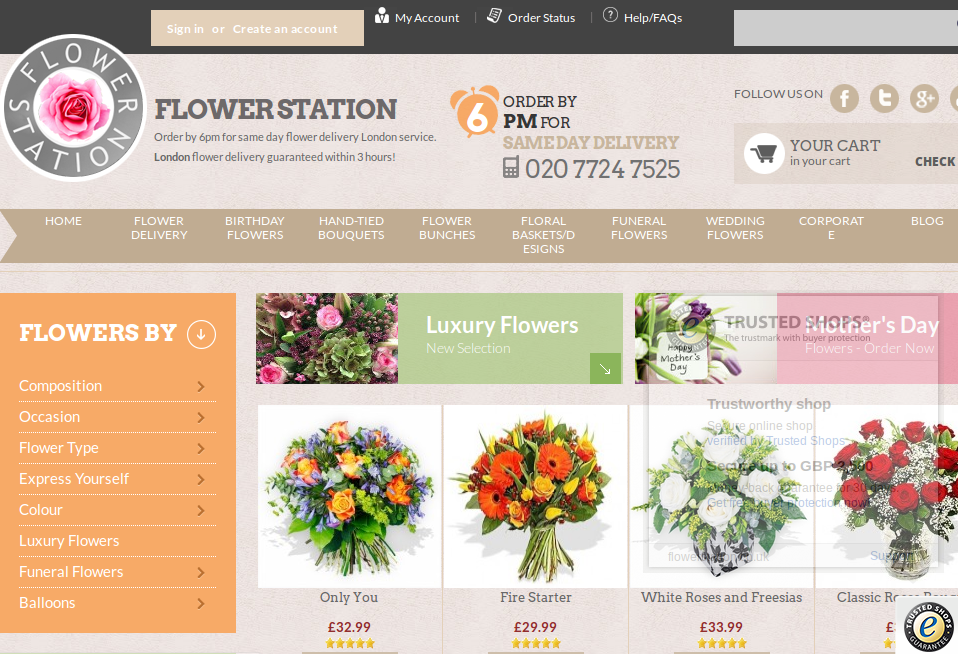Click the Flower Station round logo
Viewport: 958px width, 654px height.
[x=73, y=108]
